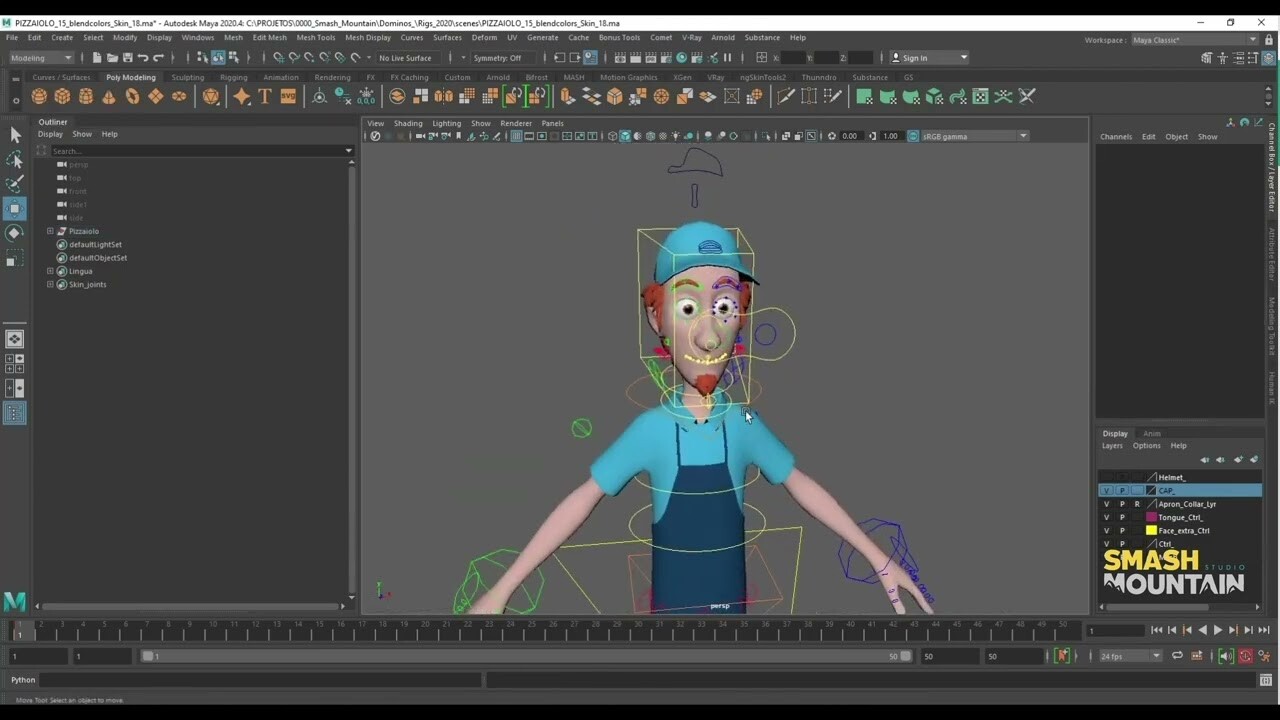Open the Layers menu in the Display panel

[x=1112, y=445]
